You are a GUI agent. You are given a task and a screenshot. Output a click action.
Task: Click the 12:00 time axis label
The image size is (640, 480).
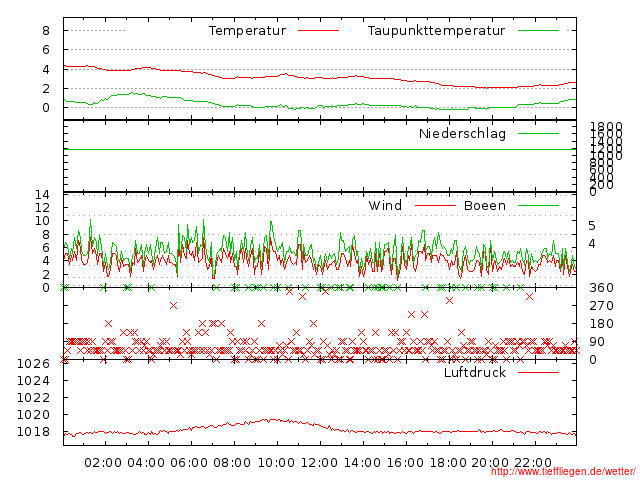click(x=319, y=463)
